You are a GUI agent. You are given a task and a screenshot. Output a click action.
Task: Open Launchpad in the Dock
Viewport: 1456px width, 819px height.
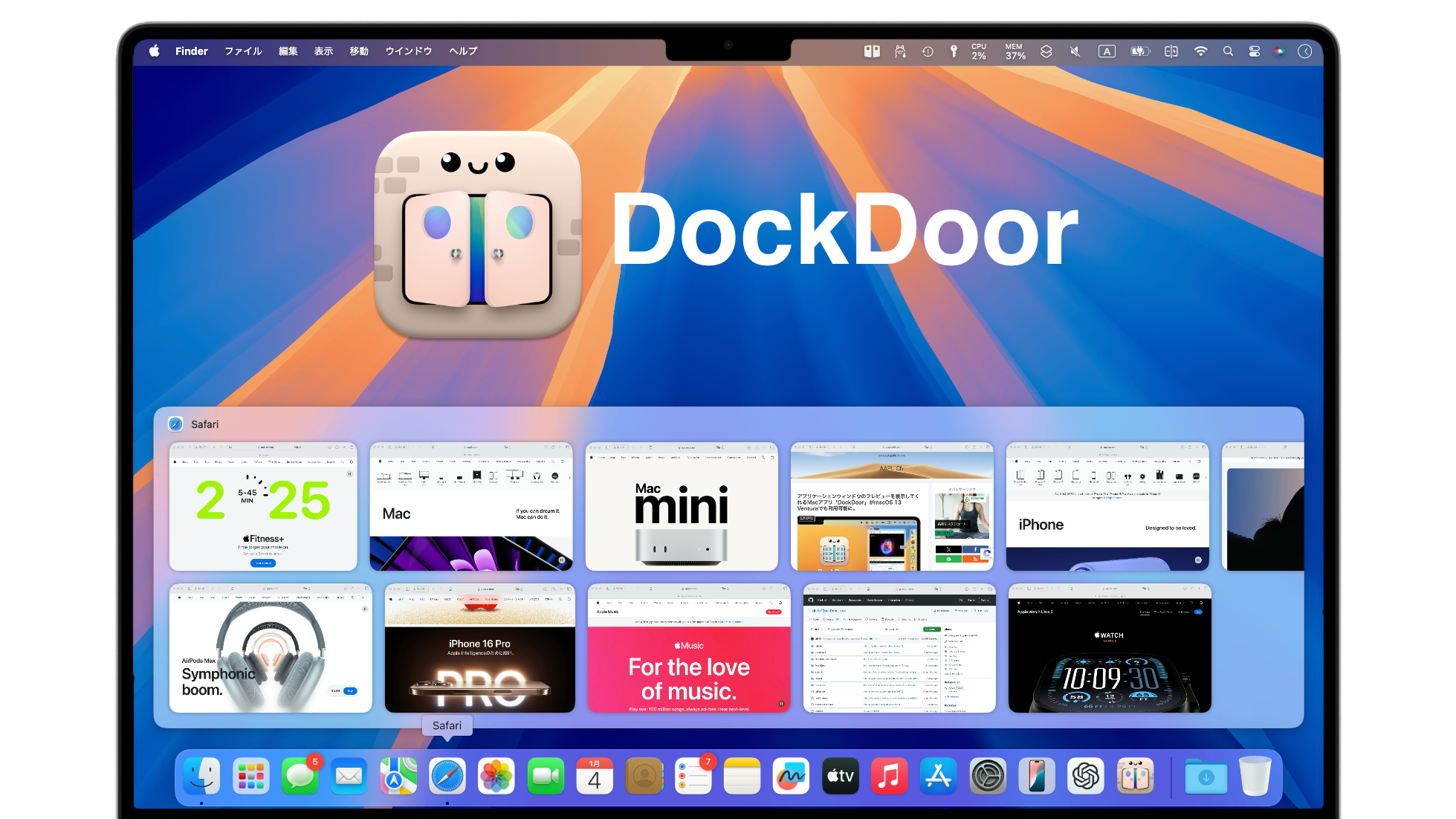pyautogui.click(x=250, y=777)
